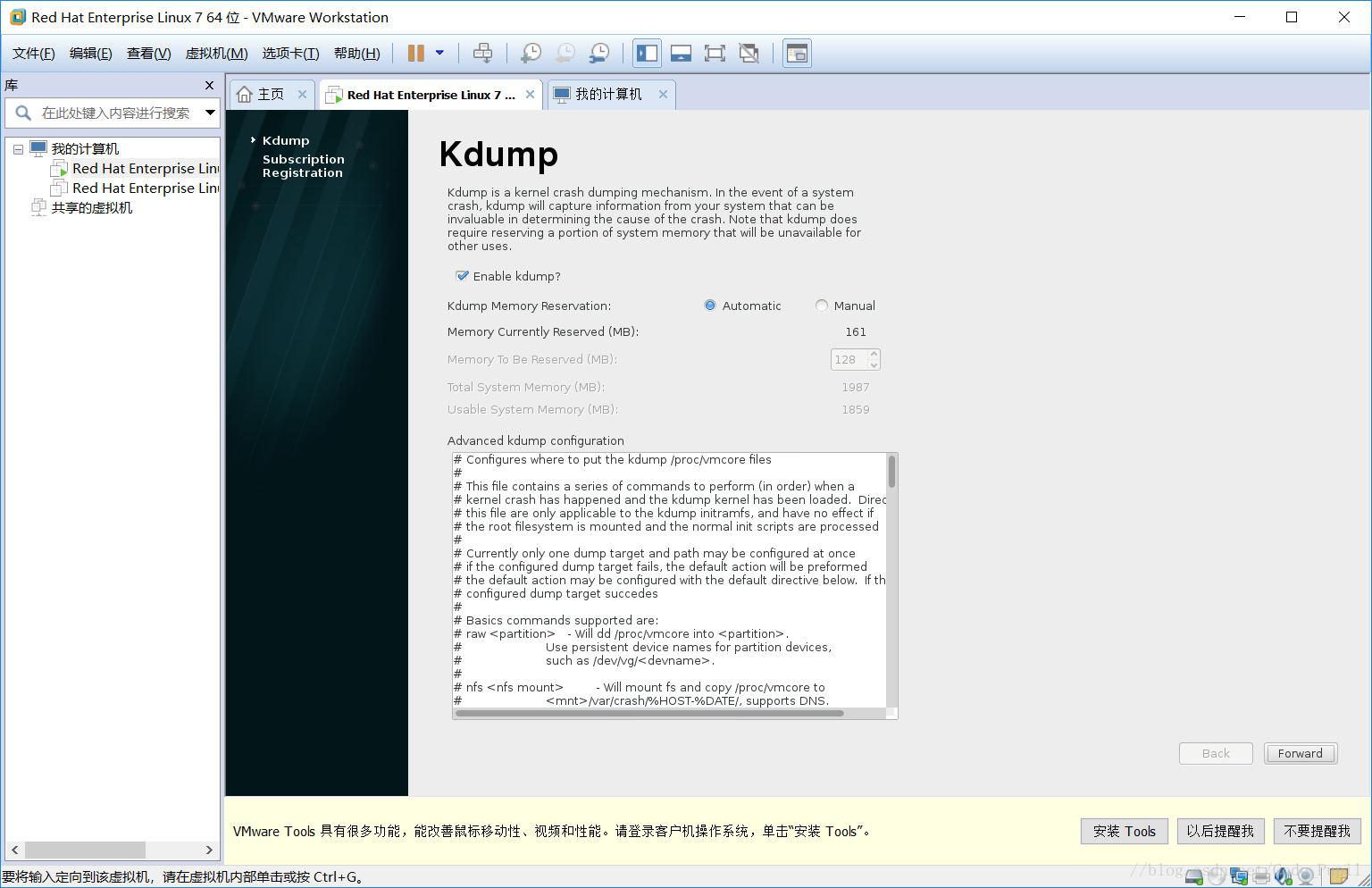Click the home icon on 主页 tab
Viewport: 1372px width, 888px height.
pyautogui.click(x=244, y=95)
